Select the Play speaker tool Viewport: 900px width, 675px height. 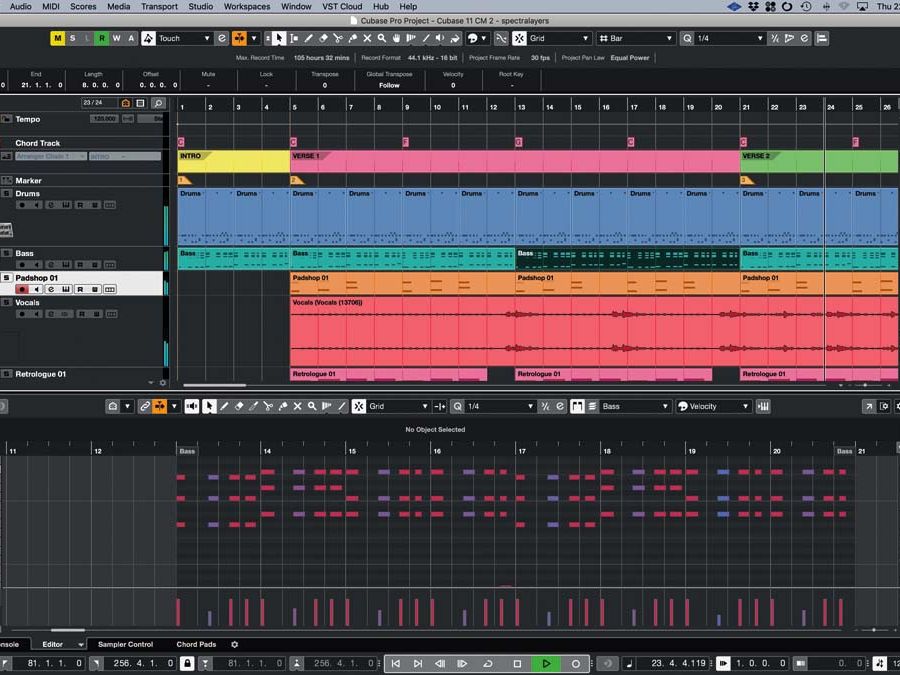pos(440,38)
